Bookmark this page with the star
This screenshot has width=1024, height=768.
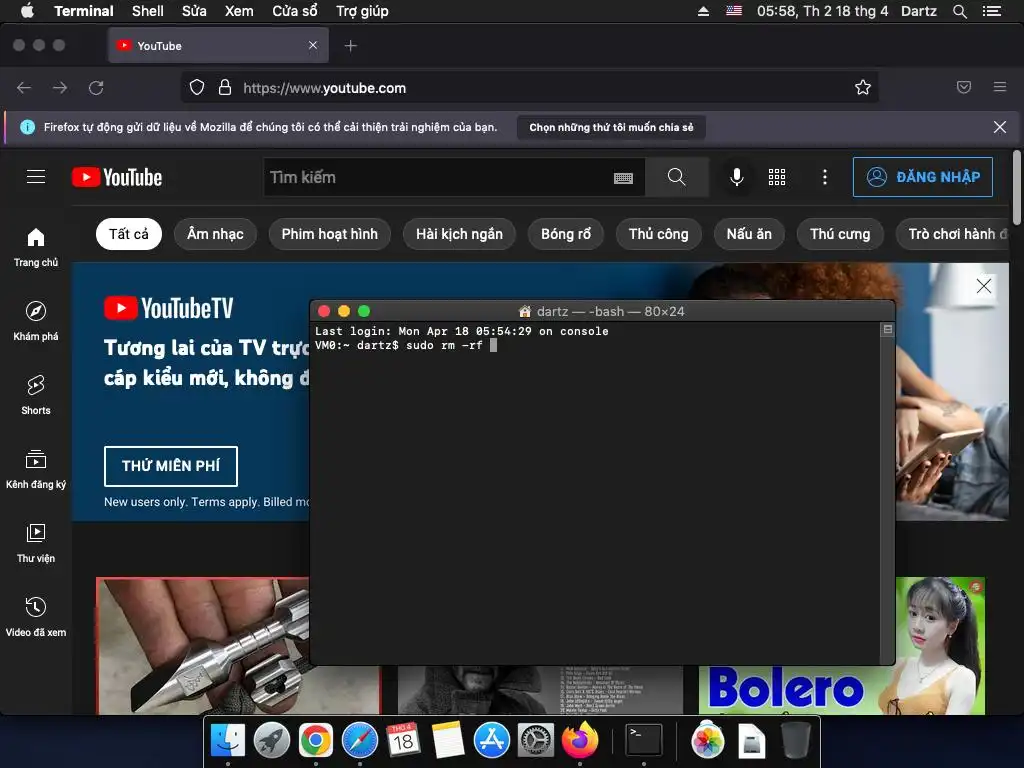863,88
